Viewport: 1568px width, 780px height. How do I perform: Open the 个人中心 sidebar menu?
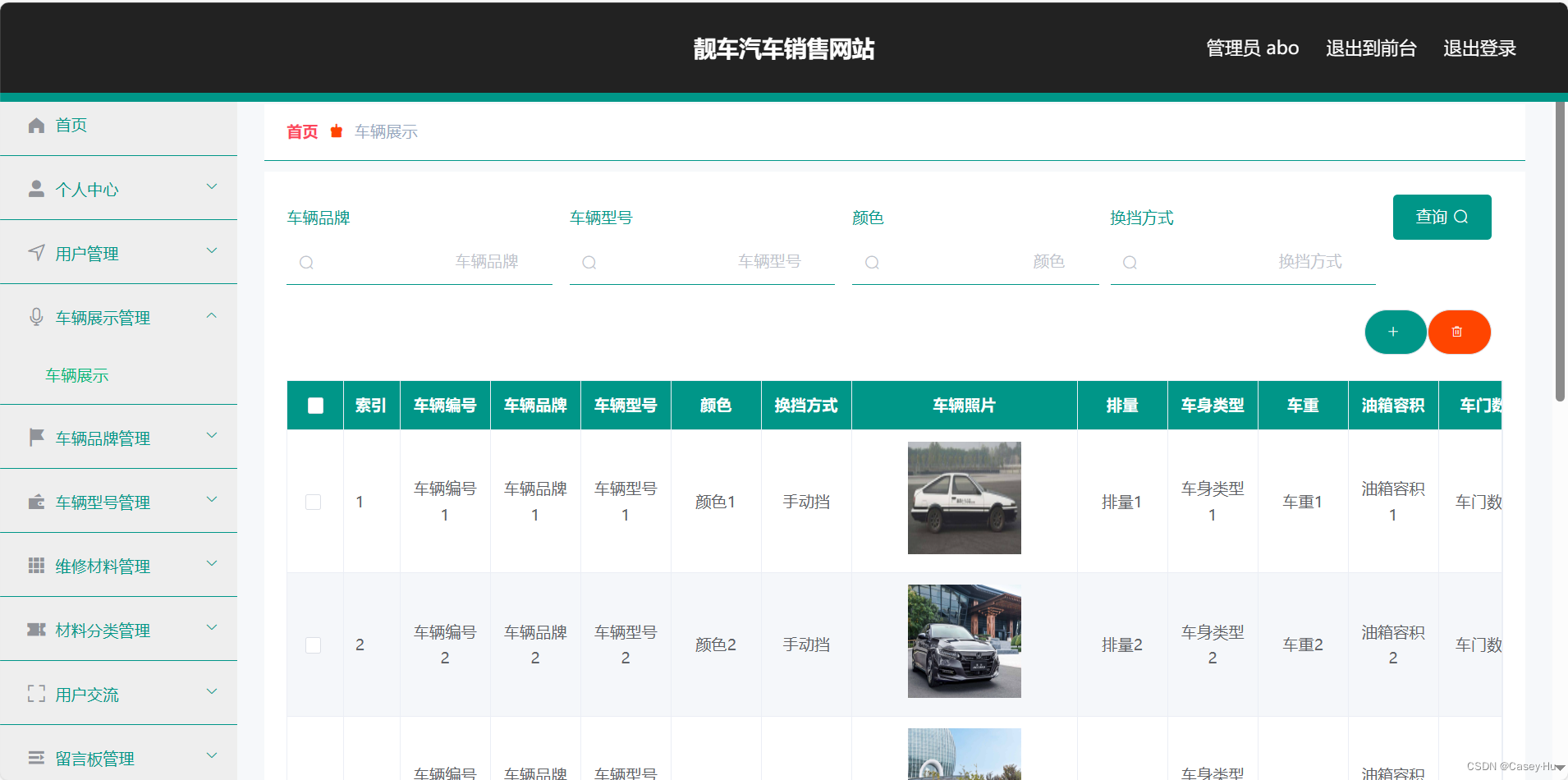118,189
